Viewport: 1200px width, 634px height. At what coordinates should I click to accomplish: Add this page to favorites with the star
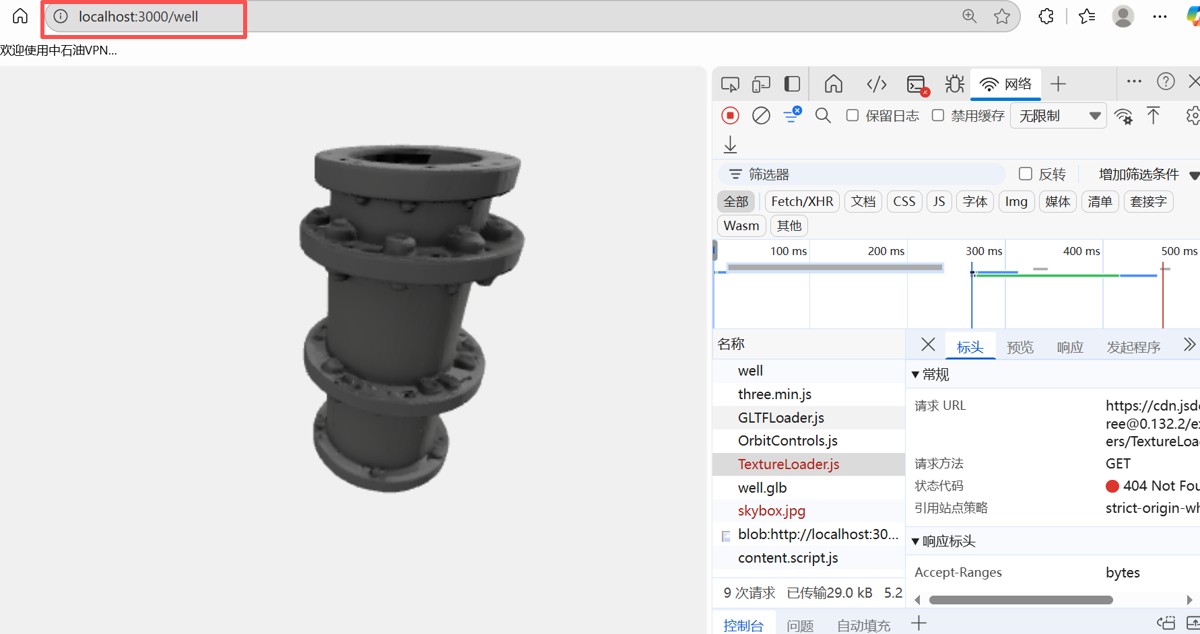(x=1002, y=16)
